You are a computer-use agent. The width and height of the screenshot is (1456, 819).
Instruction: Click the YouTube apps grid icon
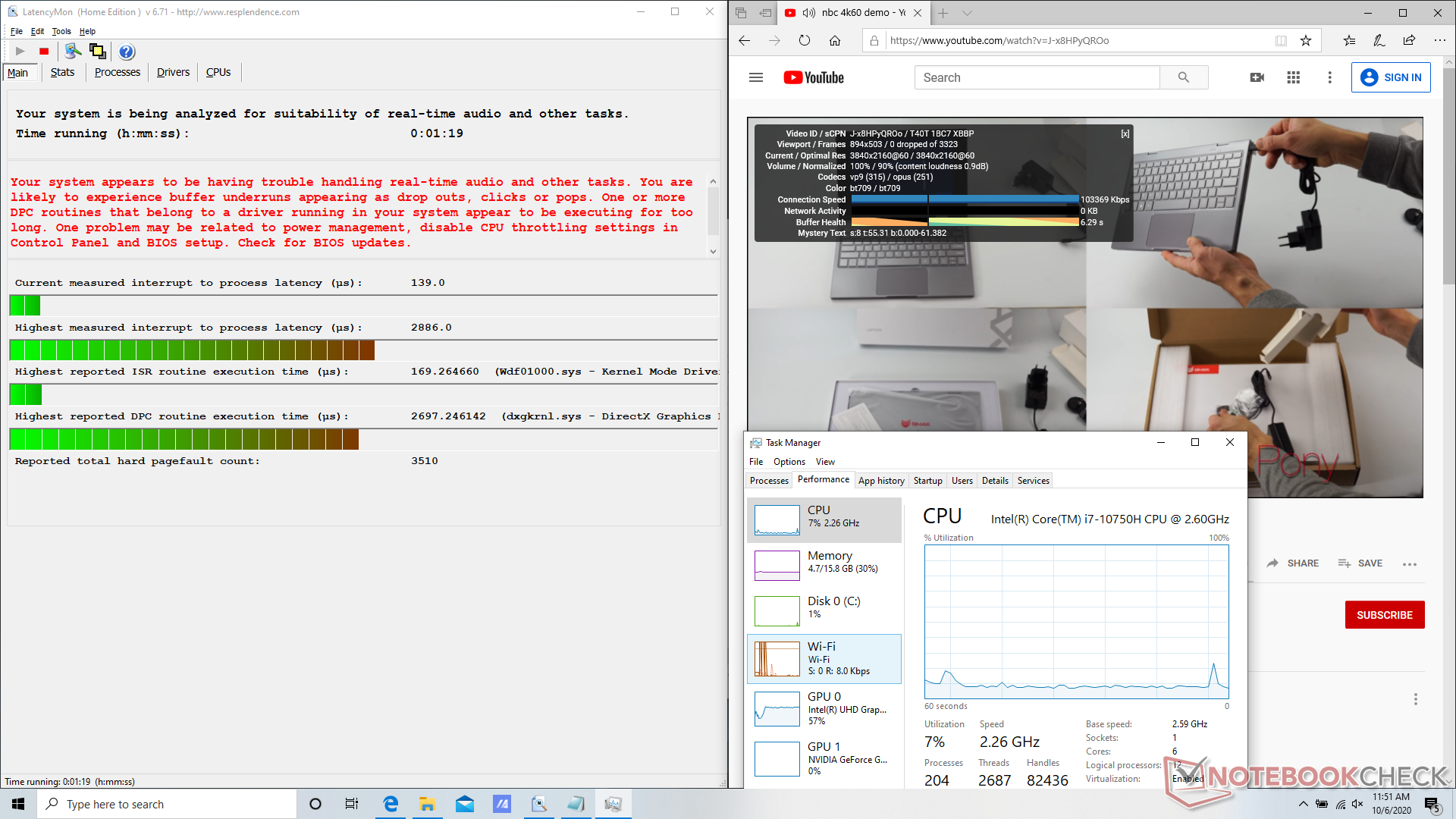1294,77
